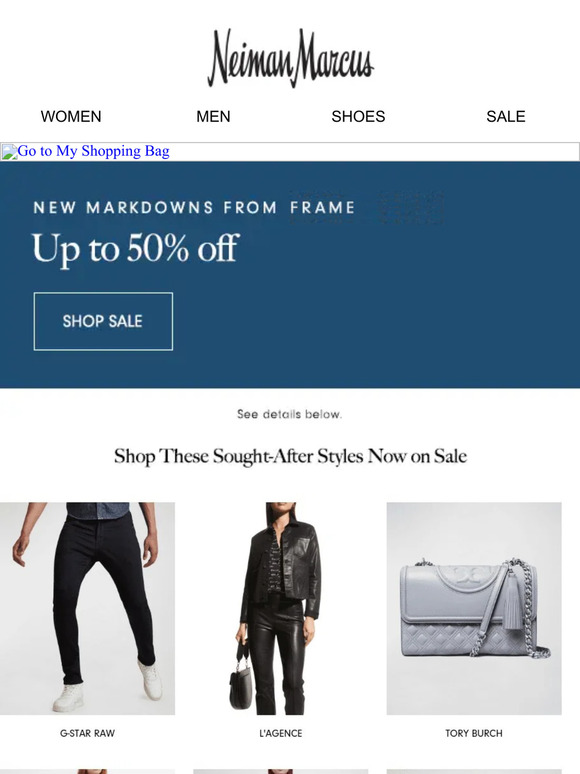Click the G-STAR RAW brand label
Image resolution: width=580 pixels, height=774 pixels.
[x=87, y=734]
